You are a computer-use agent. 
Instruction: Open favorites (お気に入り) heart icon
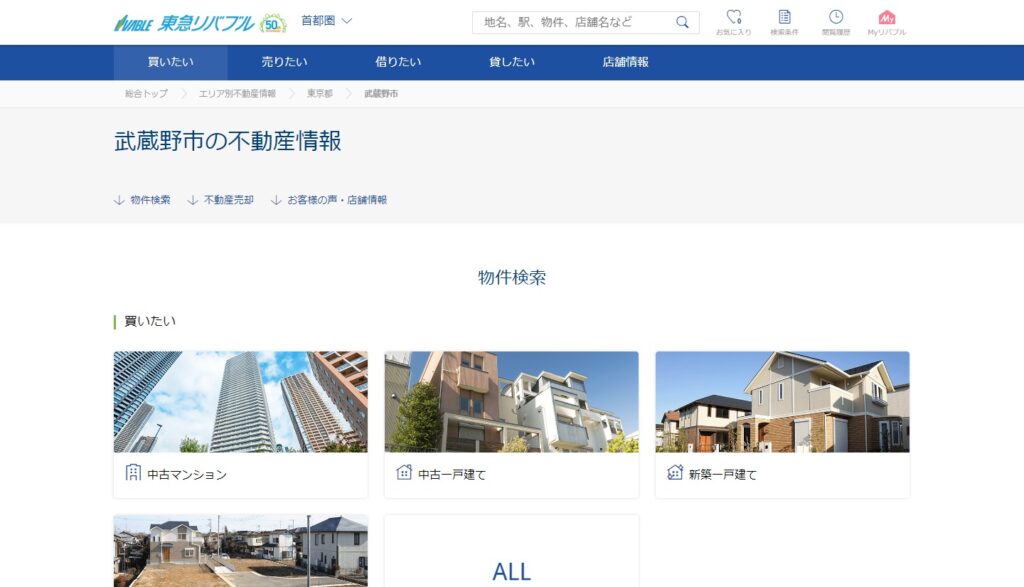coord(733,18)
